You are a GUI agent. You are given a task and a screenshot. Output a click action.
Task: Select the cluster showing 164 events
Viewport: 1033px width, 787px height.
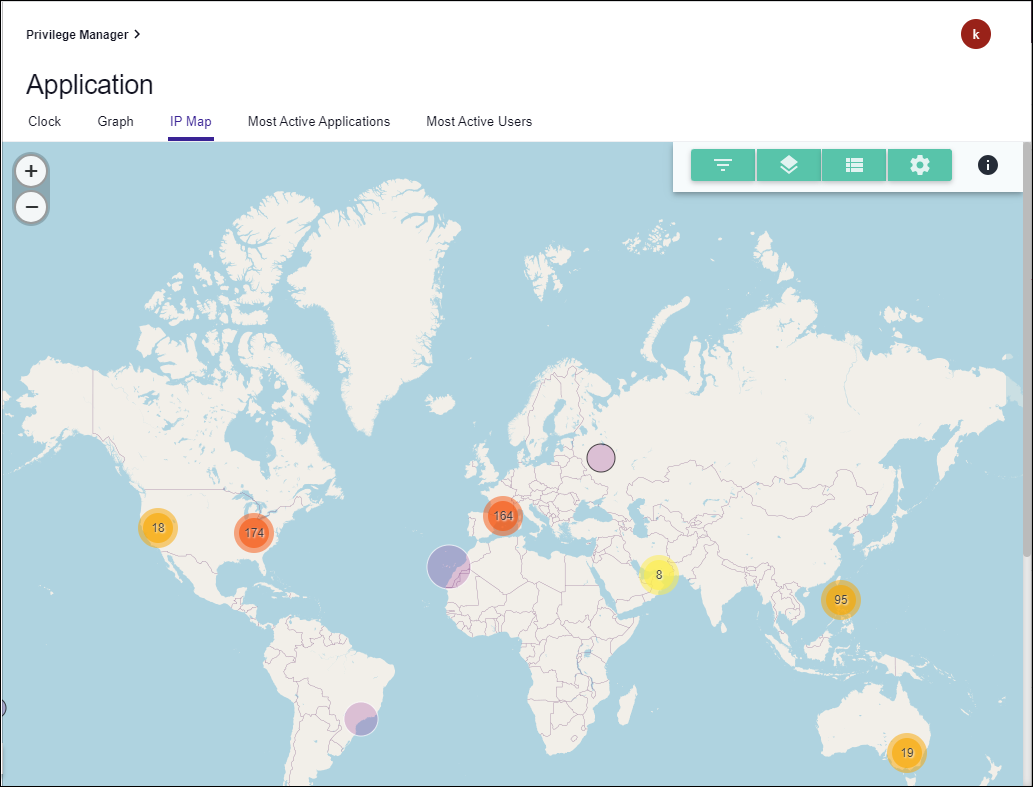(x=503, y=515)
